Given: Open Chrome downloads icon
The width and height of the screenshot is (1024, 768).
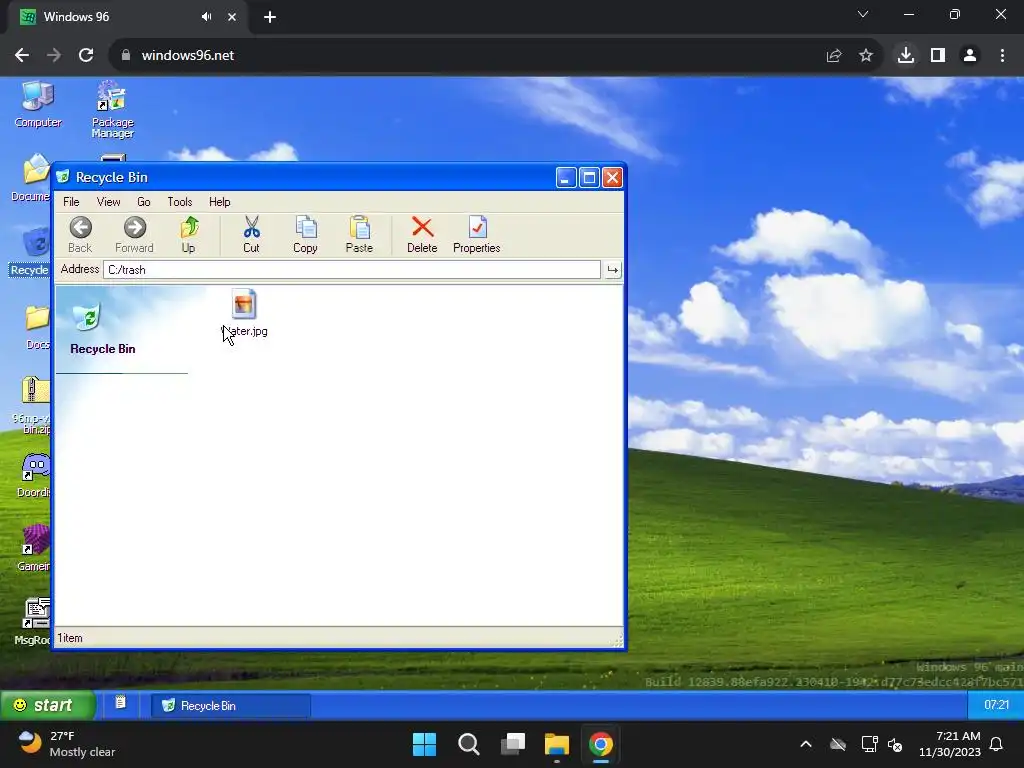Looking at the screenshot, I should (x=906, y=56).
